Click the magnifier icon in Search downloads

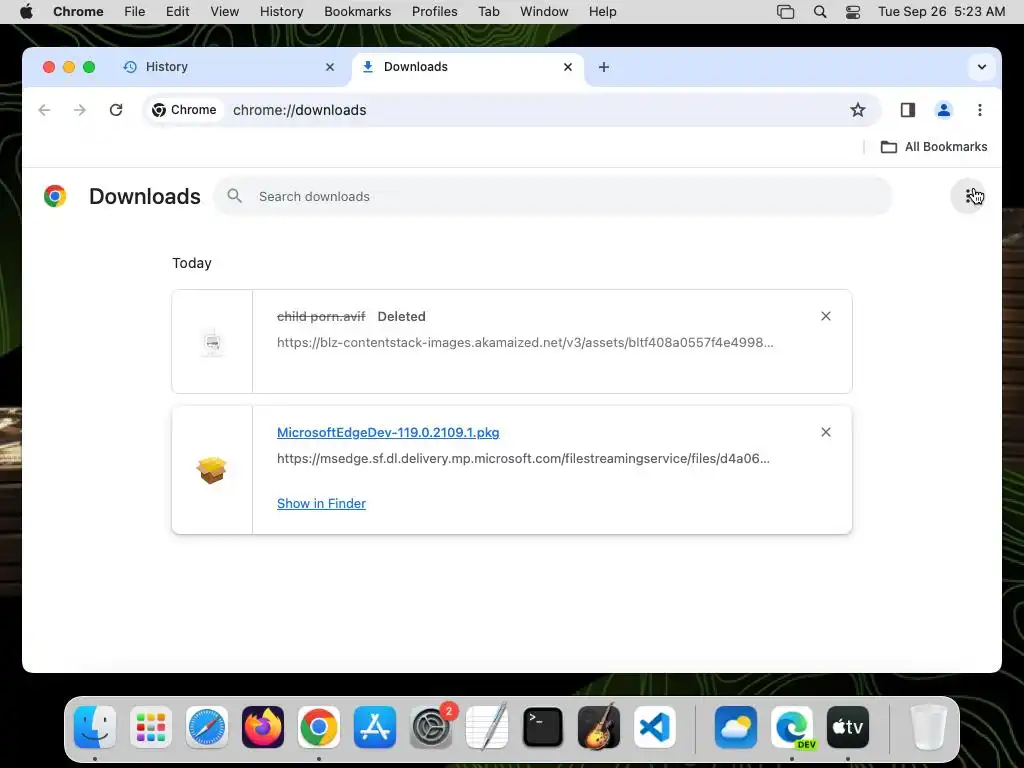click(x=234, y=196)
